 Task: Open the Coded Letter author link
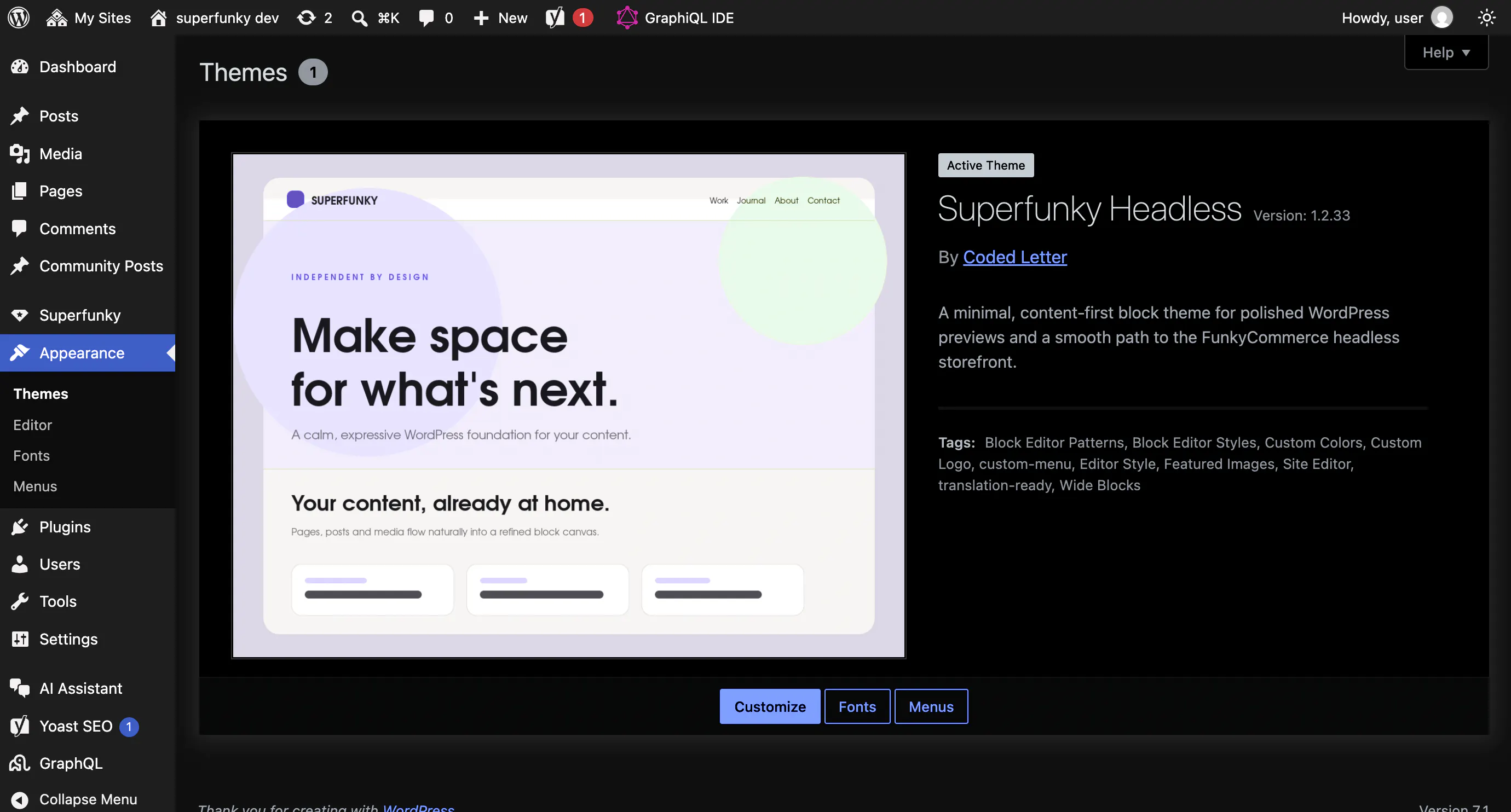[1015, 257]
